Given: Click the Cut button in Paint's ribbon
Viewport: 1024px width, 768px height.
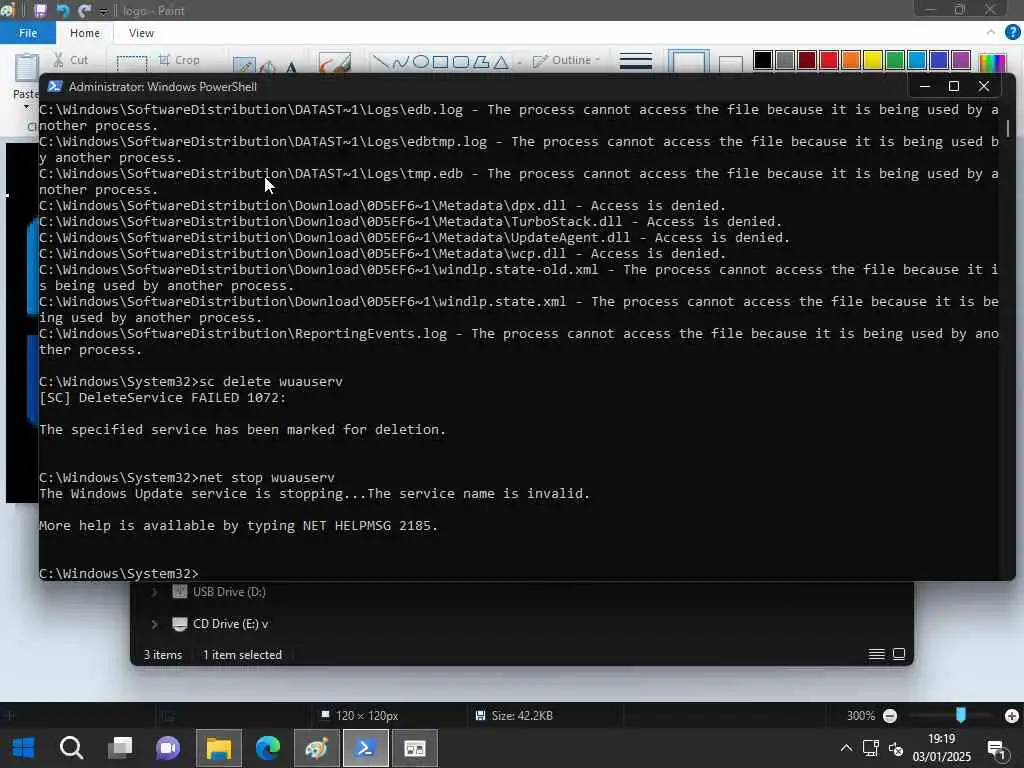Looking at the screenshot, I should pyautogui.click(x=71, y=60).
